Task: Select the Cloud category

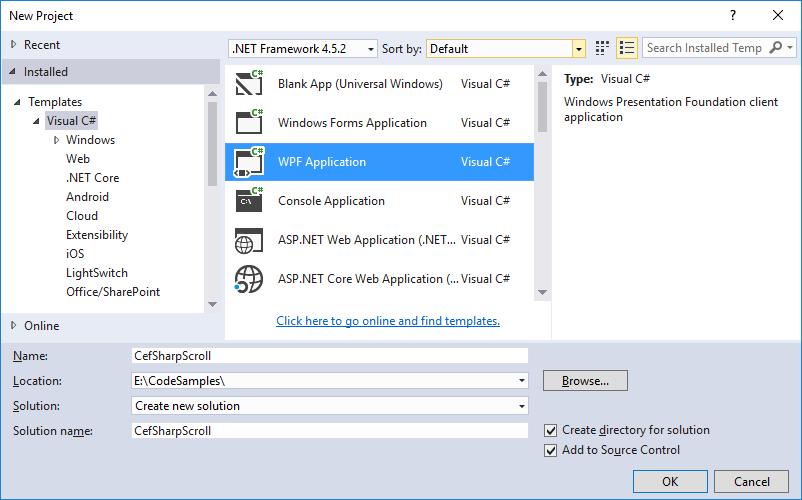Action: 82,215
